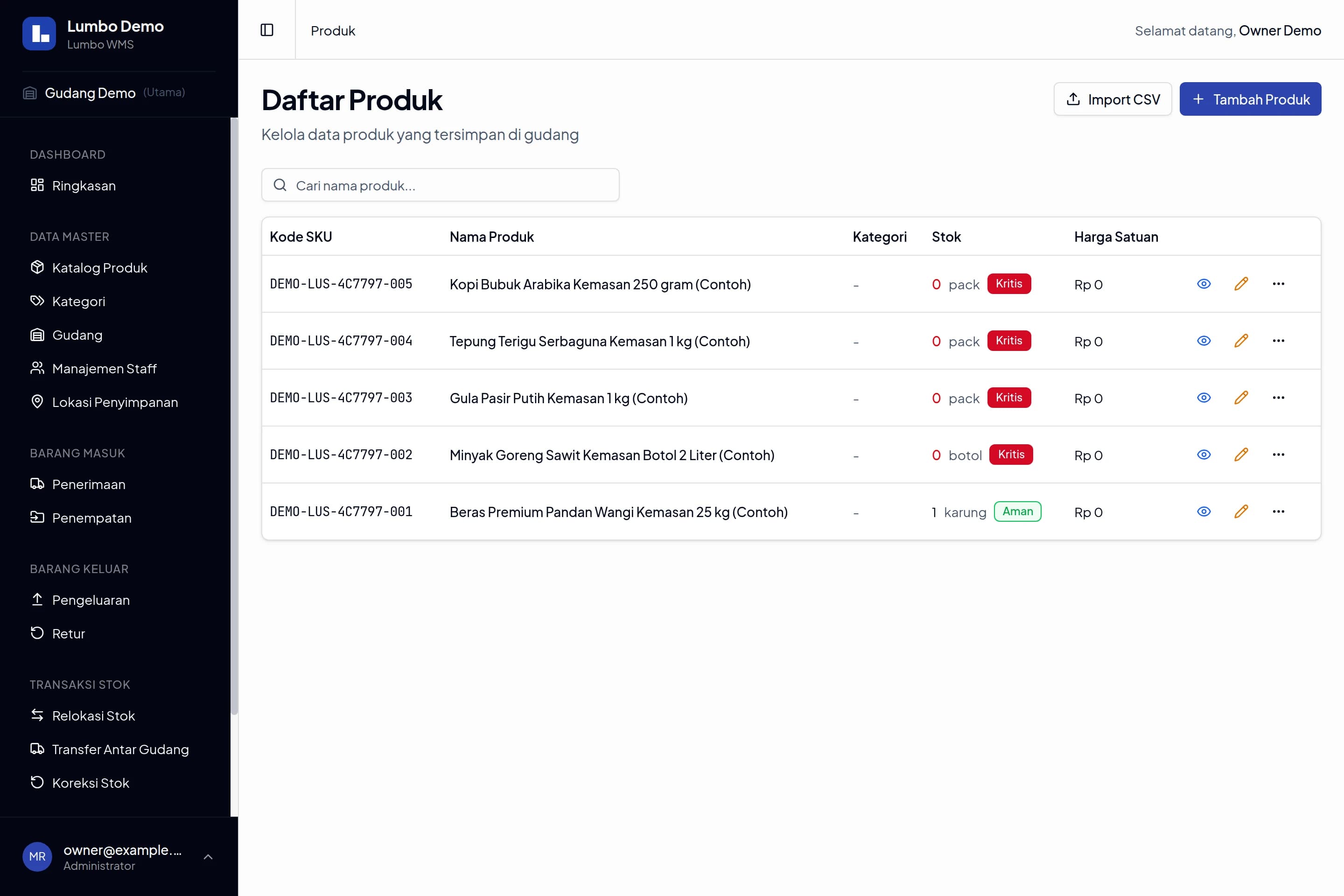
Task: Click the Kode SKU column header
Action: point(301,237)
